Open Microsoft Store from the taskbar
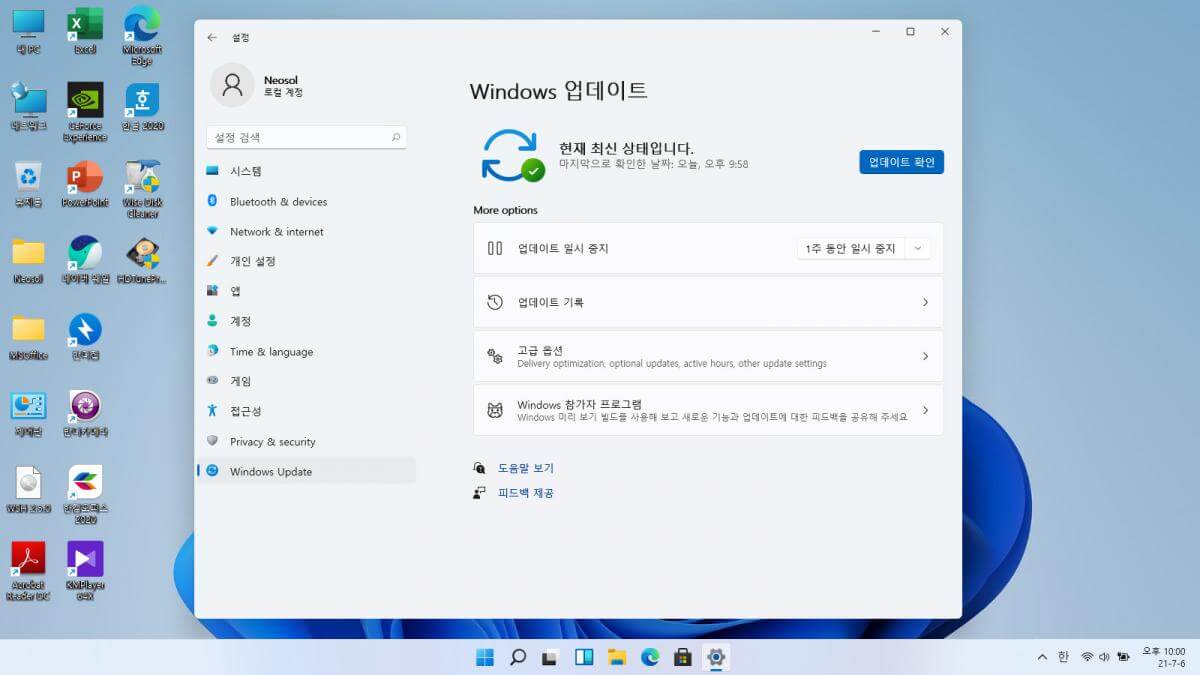The image size is (1200, 675). [x=683, y=657]
